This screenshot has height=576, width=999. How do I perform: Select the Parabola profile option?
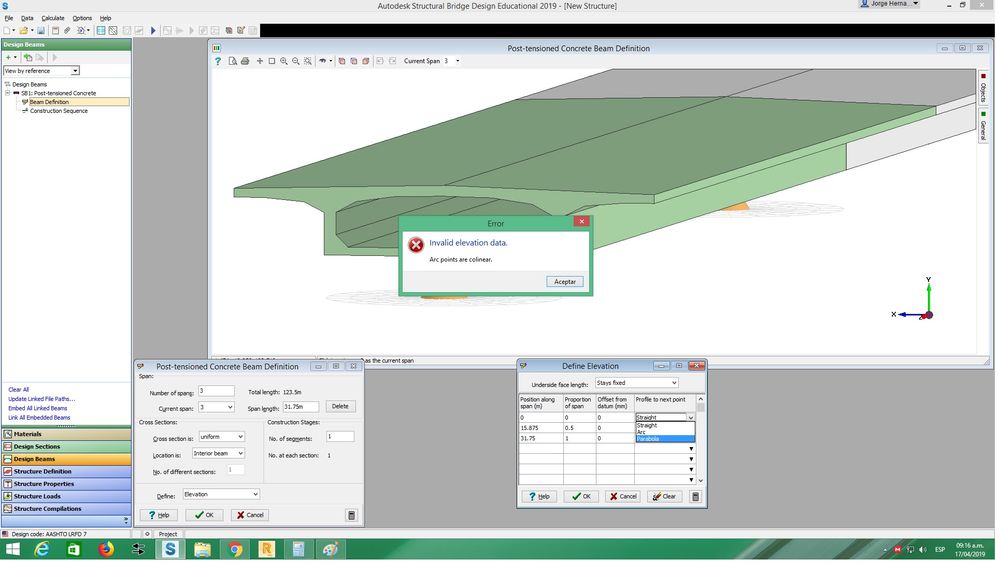tap(666, 440)
